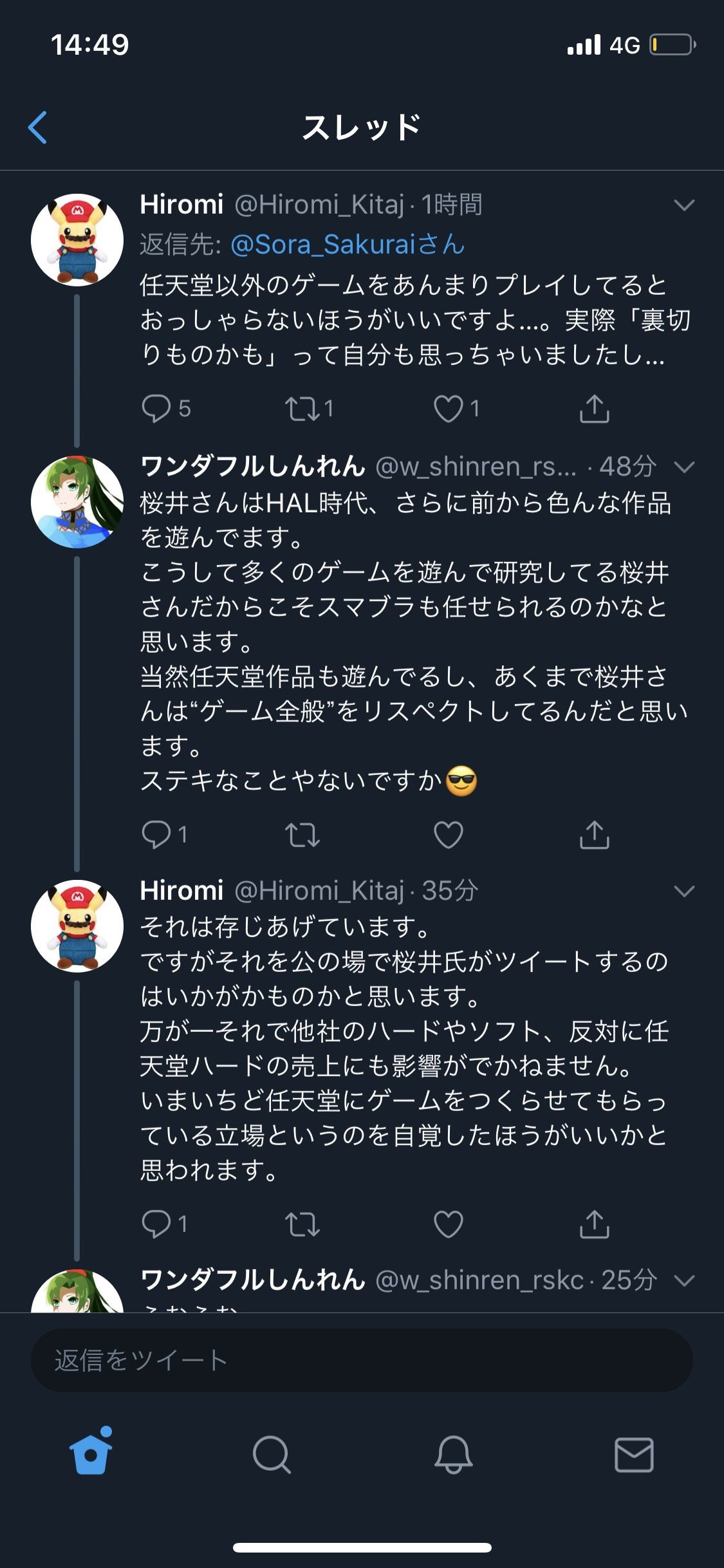Share Hiromi's first tweet via the share icon

pyautogui.click(x=594, y=408)
